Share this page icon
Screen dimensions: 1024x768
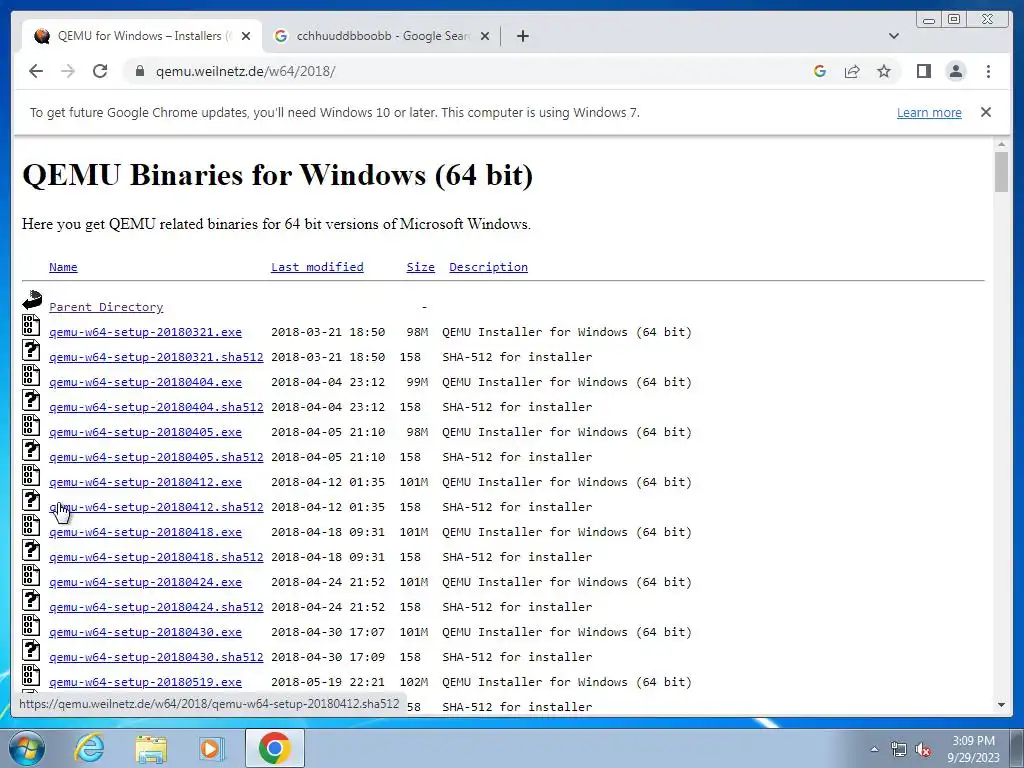point(852,71)
